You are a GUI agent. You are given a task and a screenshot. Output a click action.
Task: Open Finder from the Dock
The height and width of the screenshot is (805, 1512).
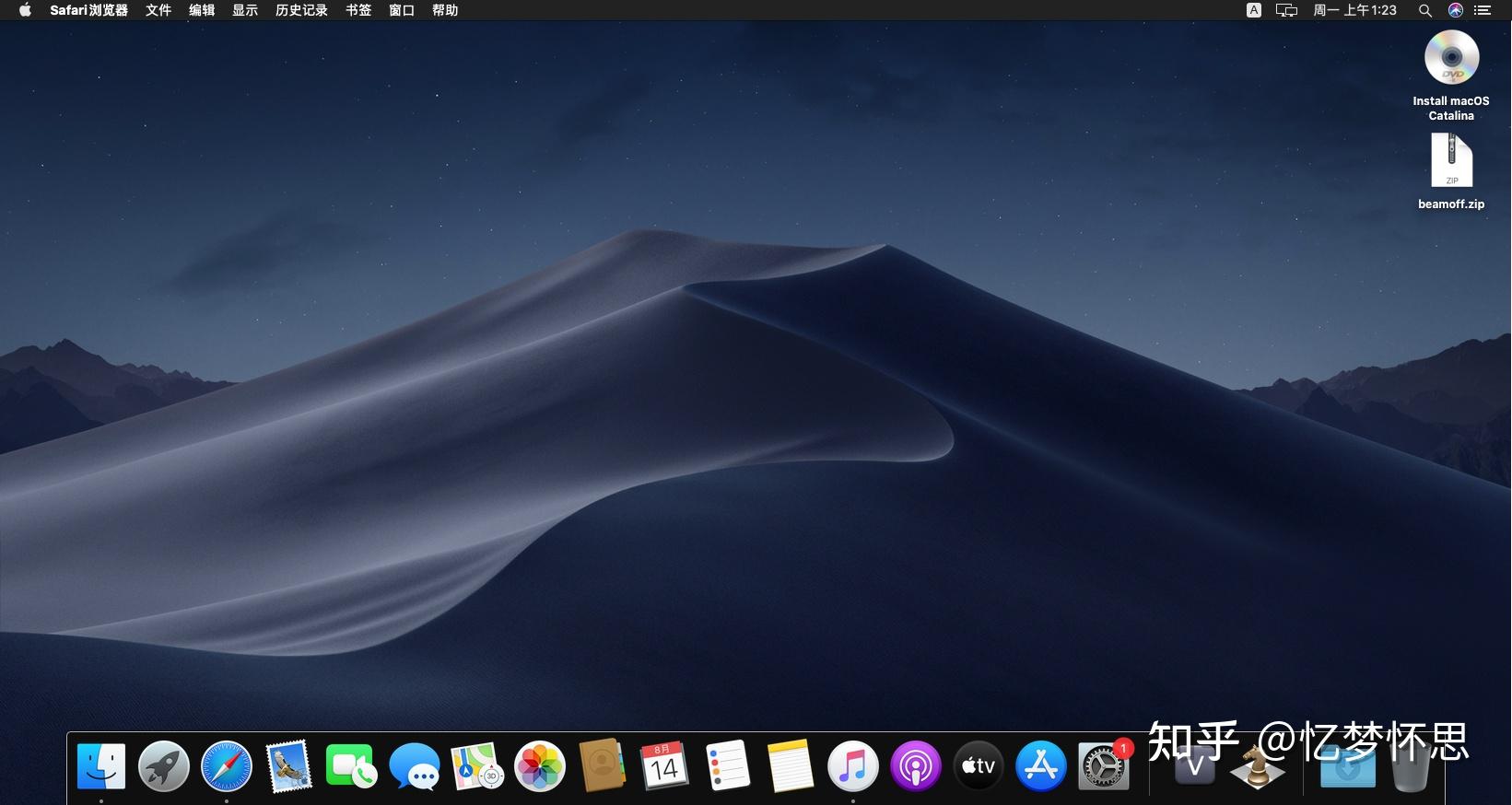point(101,766)
